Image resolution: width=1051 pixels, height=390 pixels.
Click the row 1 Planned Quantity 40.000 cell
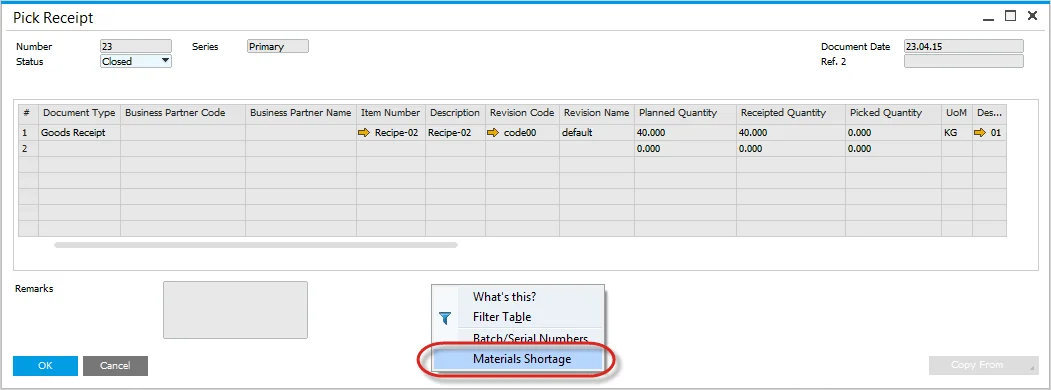click(685, 133)
